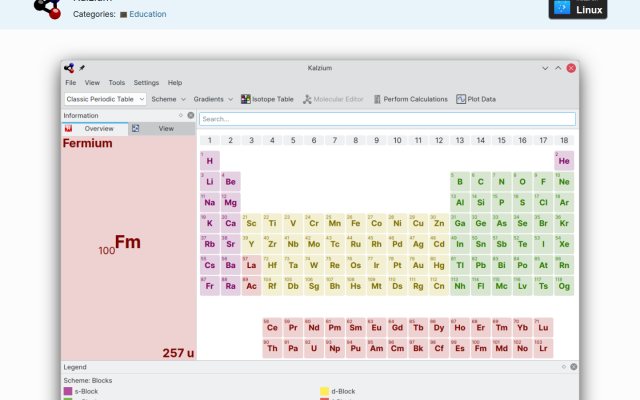Image resolution: width=640 pixels, height=400 pixels.
Task: Expand the Gradients dropdown
Action: click(213, 99)
